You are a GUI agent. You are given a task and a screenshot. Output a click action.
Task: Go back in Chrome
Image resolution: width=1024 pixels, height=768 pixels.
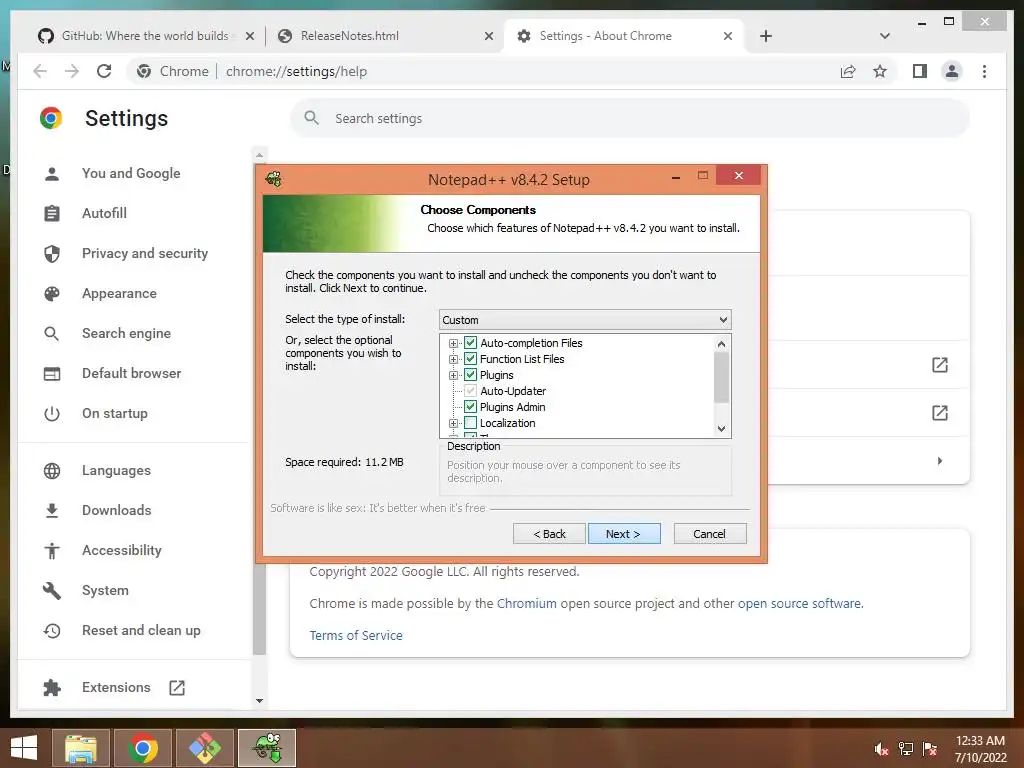(x=40, y=71)
